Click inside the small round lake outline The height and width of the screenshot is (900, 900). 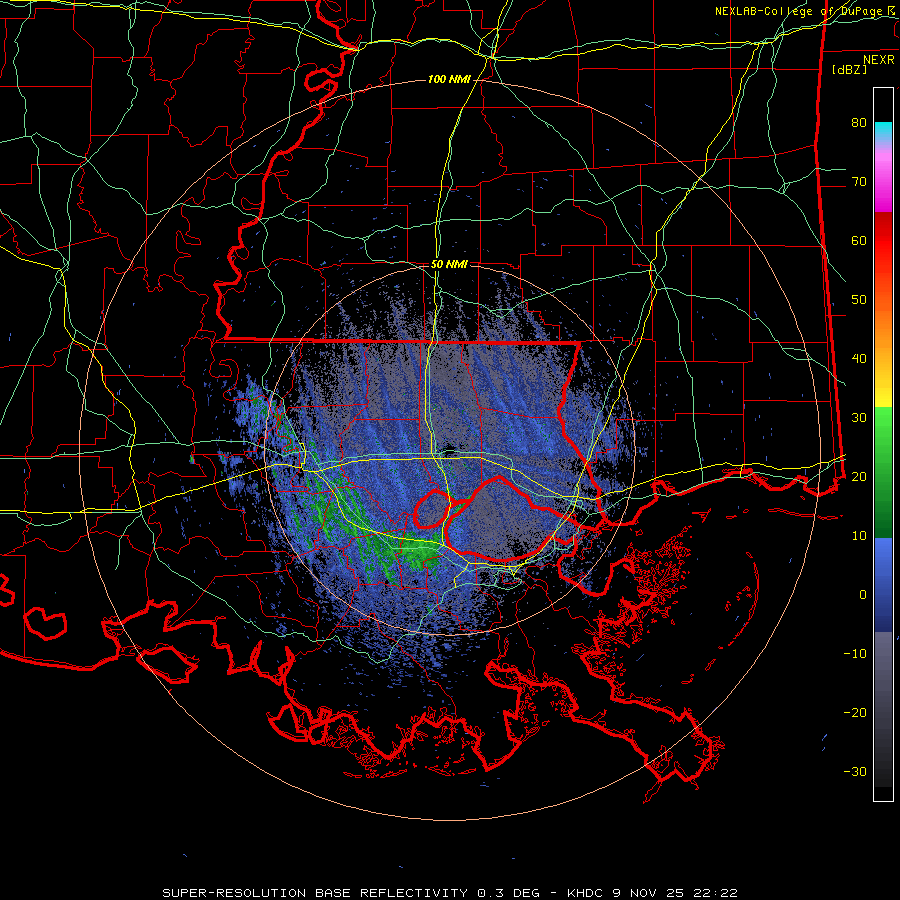pos(432,509)
